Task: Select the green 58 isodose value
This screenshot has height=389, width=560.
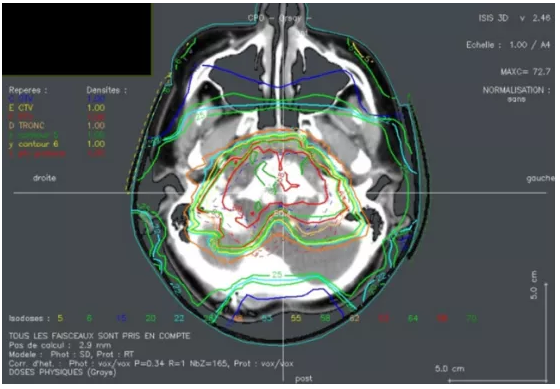Action: click(x=325, y=318)
